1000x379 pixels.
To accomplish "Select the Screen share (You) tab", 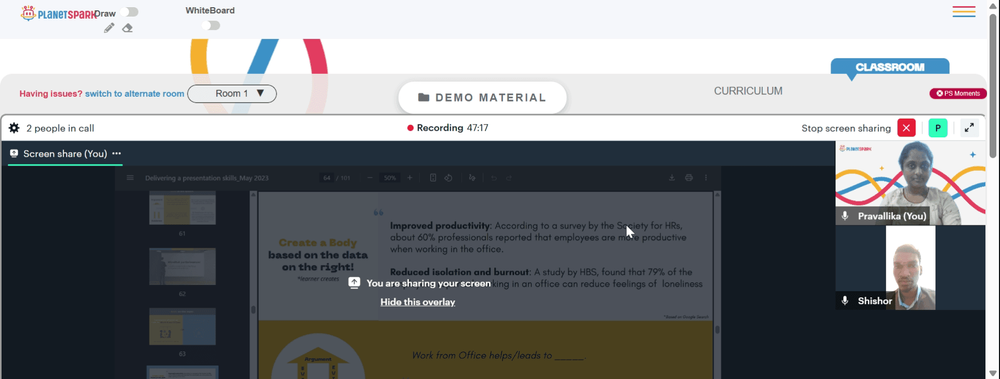I will [x=65, y=154].
